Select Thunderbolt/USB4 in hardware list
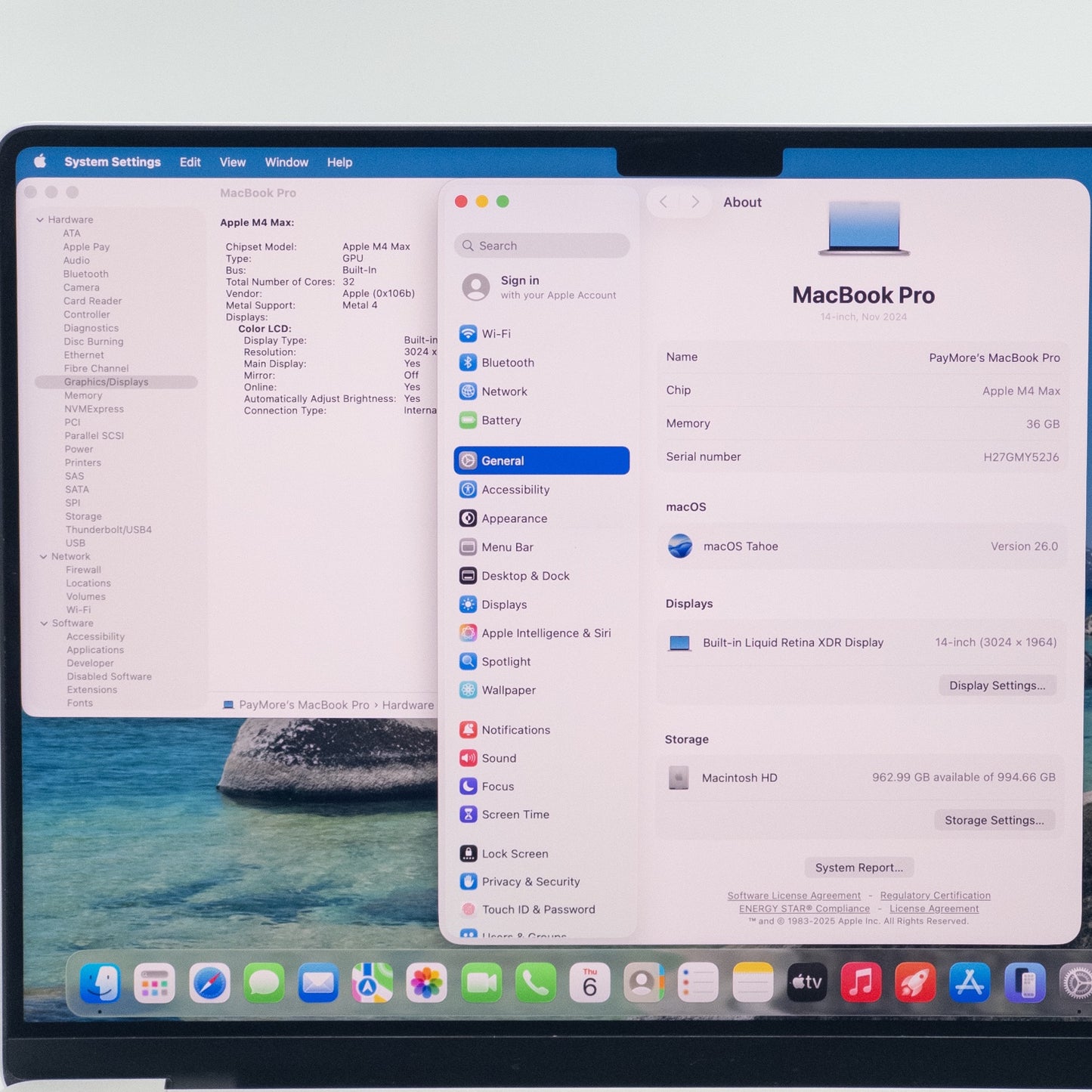The width and height of the screenshot is (1092, 1092). (x=108, y=530)
